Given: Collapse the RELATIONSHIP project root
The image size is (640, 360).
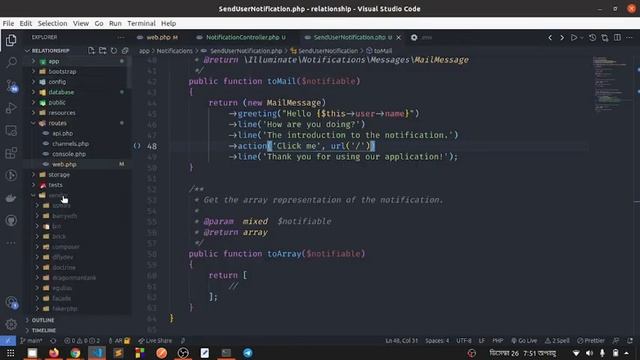Looking at the screenshot, I should [x=51, y=51].
